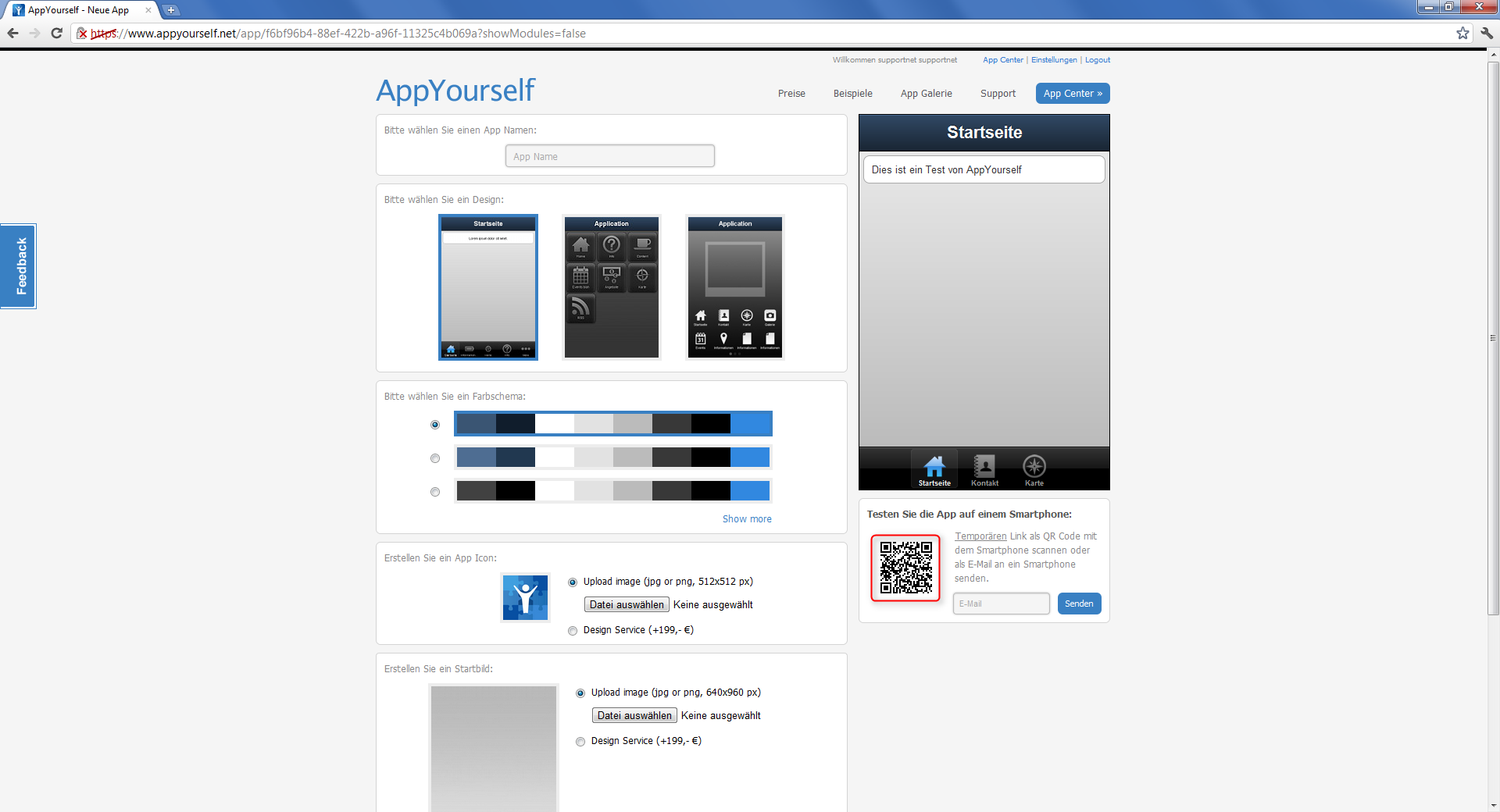Go to the Support page
The width and height of the screenshot is (1500, 812).
998,93
